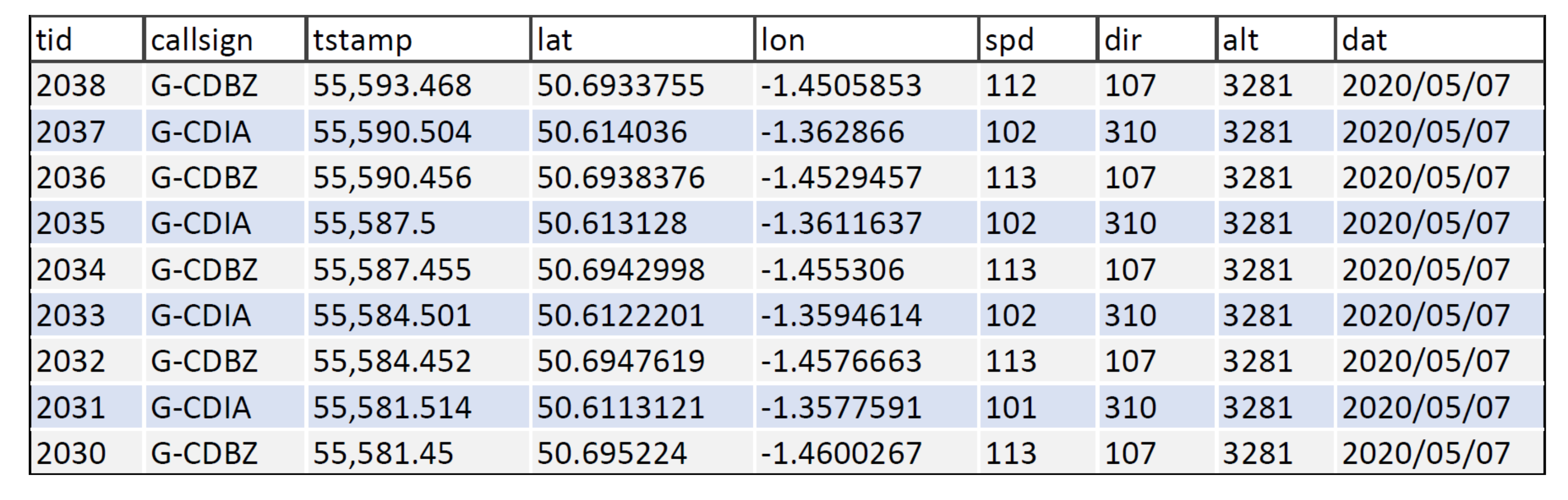Click the alt column header
The image size is (1568, 500).
pos(1276,39)
